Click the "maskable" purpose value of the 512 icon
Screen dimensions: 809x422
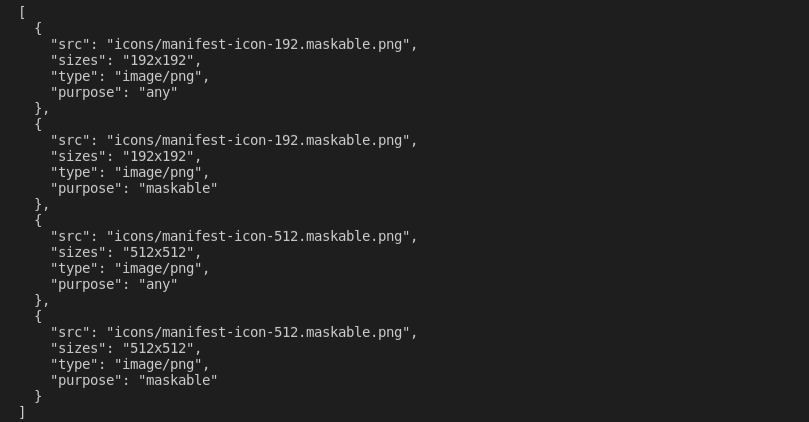[178, 380]
